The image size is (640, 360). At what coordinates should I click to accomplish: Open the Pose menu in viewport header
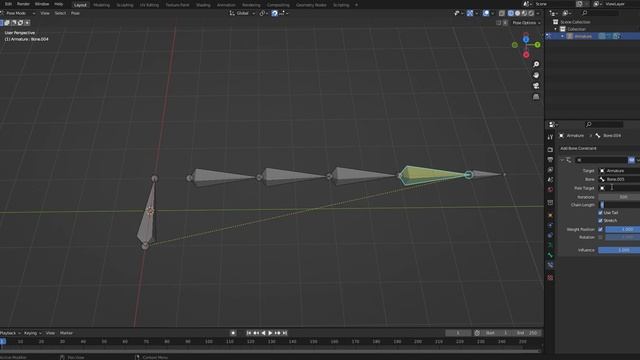pos(76,13)
